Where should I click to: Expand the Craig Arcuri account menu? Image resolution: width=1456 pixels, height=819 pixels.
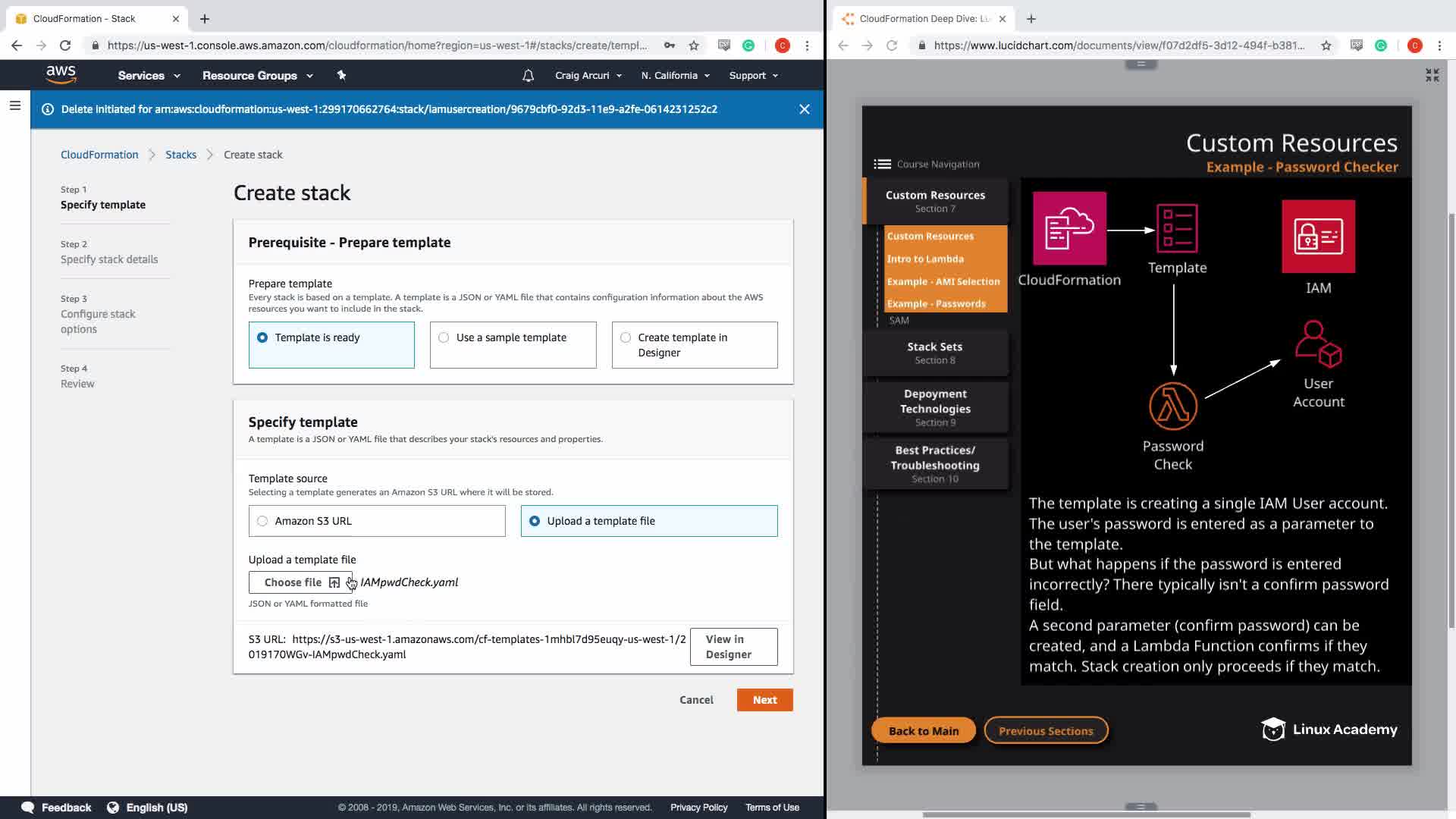(x=588, y=76)
